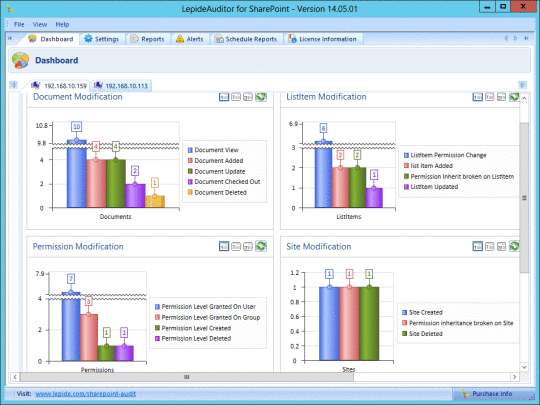Image resolution: width=540 pixels, height=405 pixels.
Task: Show 7-day view for Document Modification
Action: (236, 97)
